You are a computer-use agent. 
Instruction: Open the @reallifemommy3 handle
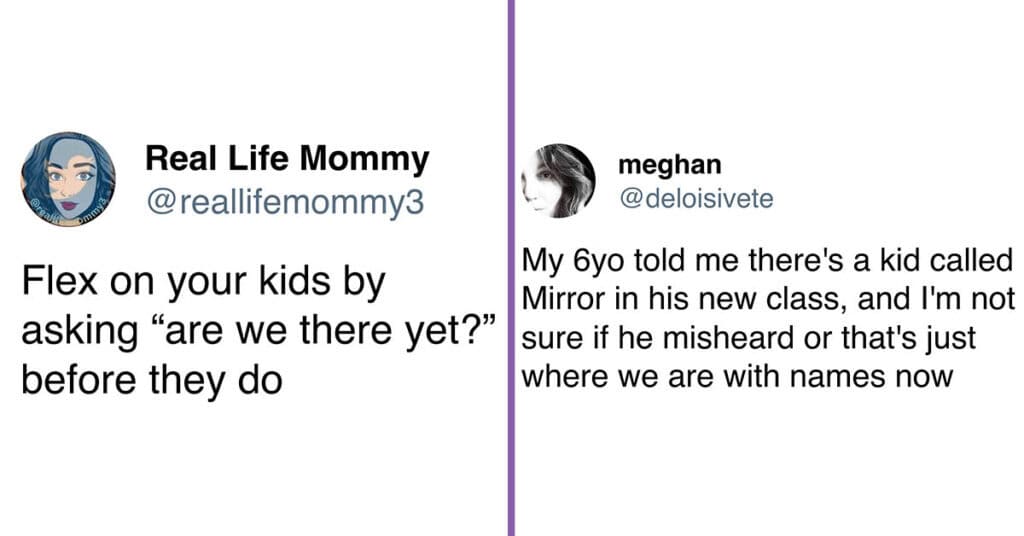click(x=285, y=203)
